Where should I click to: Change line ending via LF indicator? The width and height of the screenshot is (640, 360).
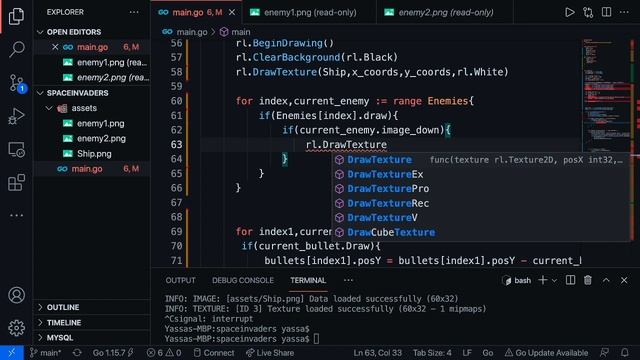pyautogui.click(x=467, y=353)
